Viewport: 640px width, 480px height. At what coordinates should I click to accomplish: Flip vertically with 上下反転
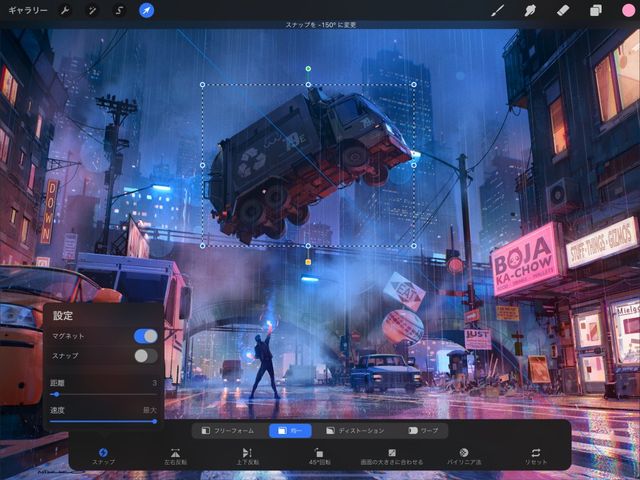[247, 456]
